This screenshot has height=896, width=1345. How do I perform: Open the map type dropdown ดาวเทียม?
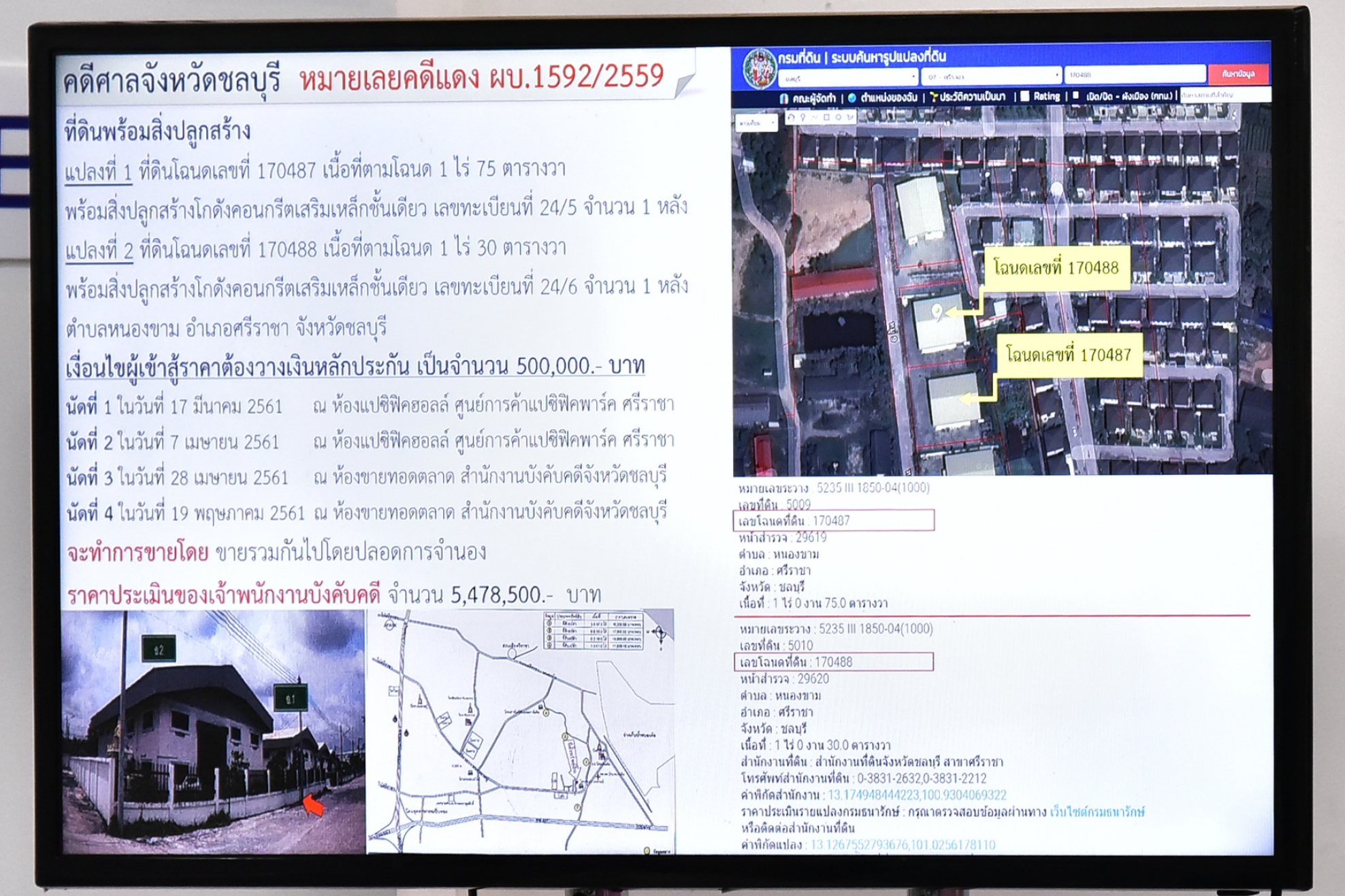(756, 122)
